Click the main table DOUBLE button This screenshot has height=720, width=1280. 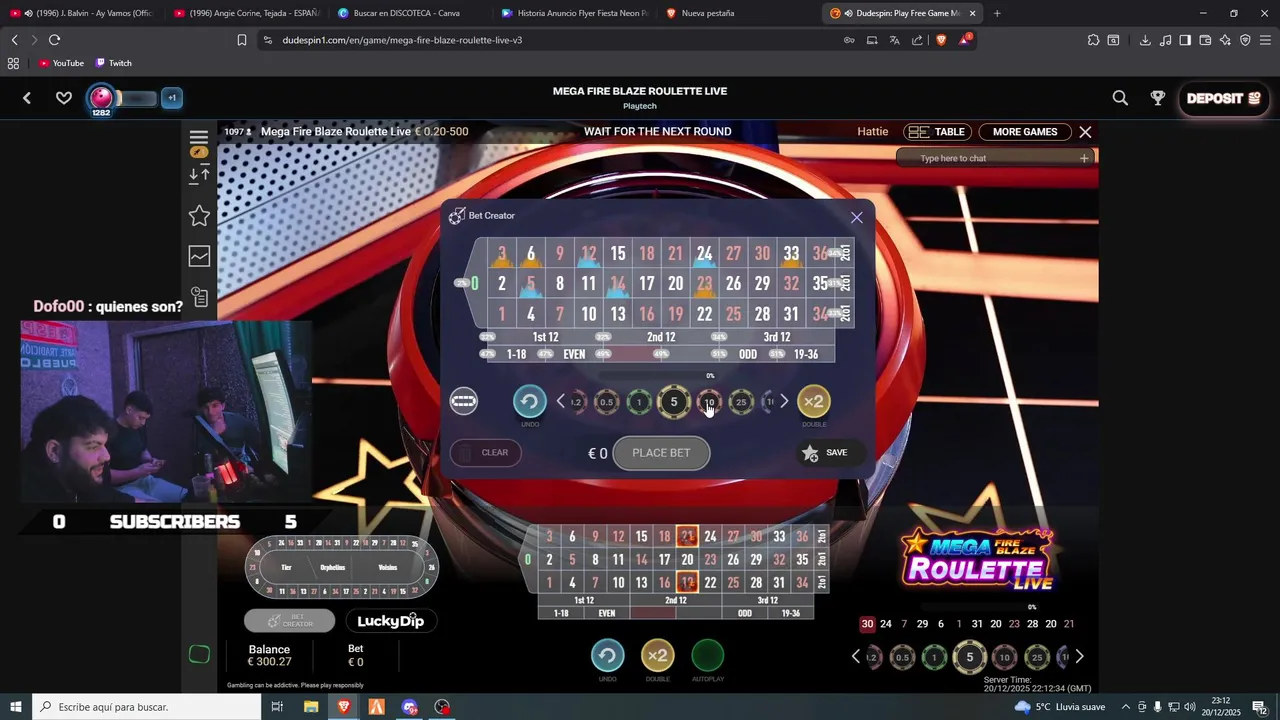tap(657, 656)
